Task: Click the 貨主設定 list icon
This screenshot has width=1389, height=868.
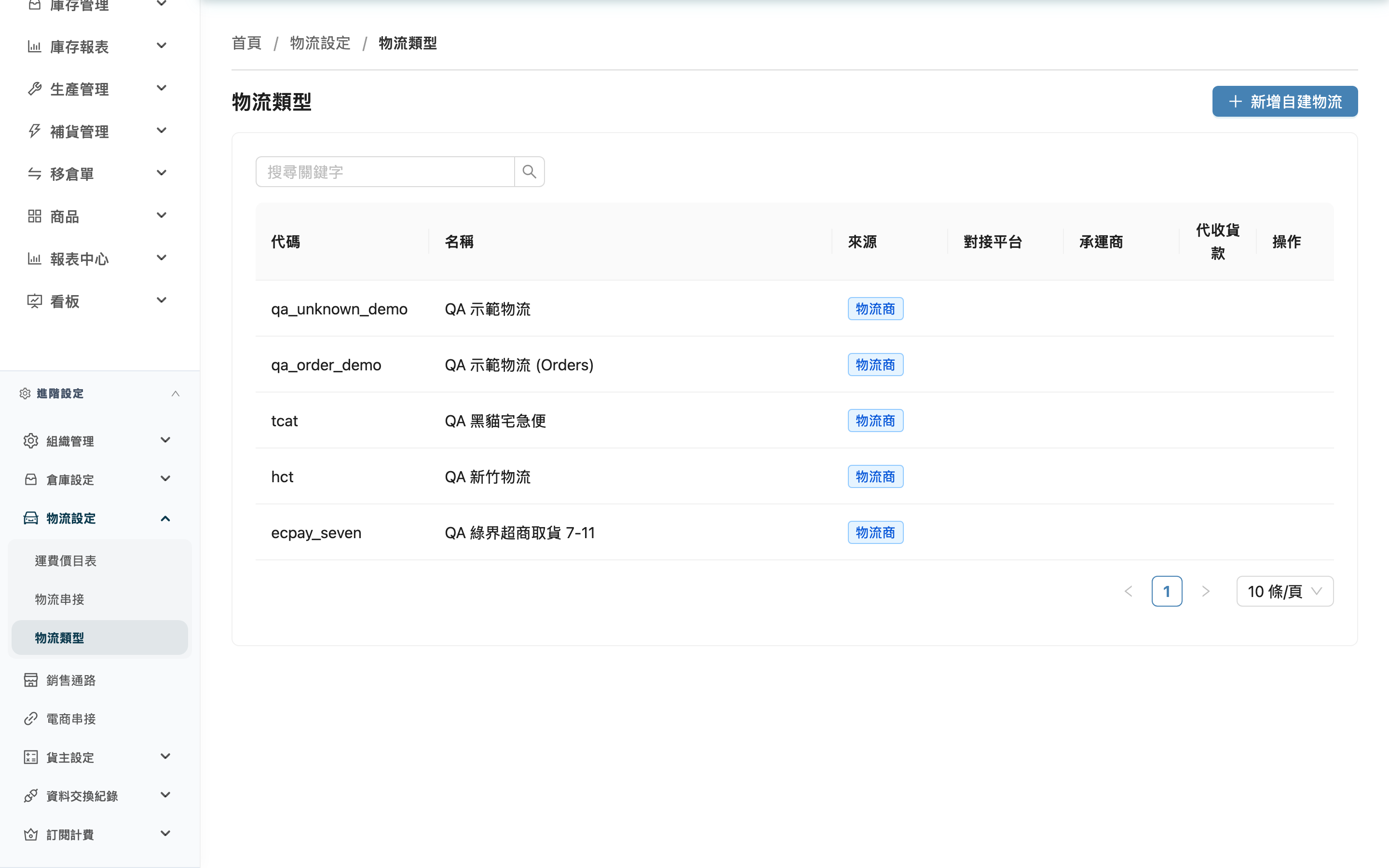Action: coord(31,757)
